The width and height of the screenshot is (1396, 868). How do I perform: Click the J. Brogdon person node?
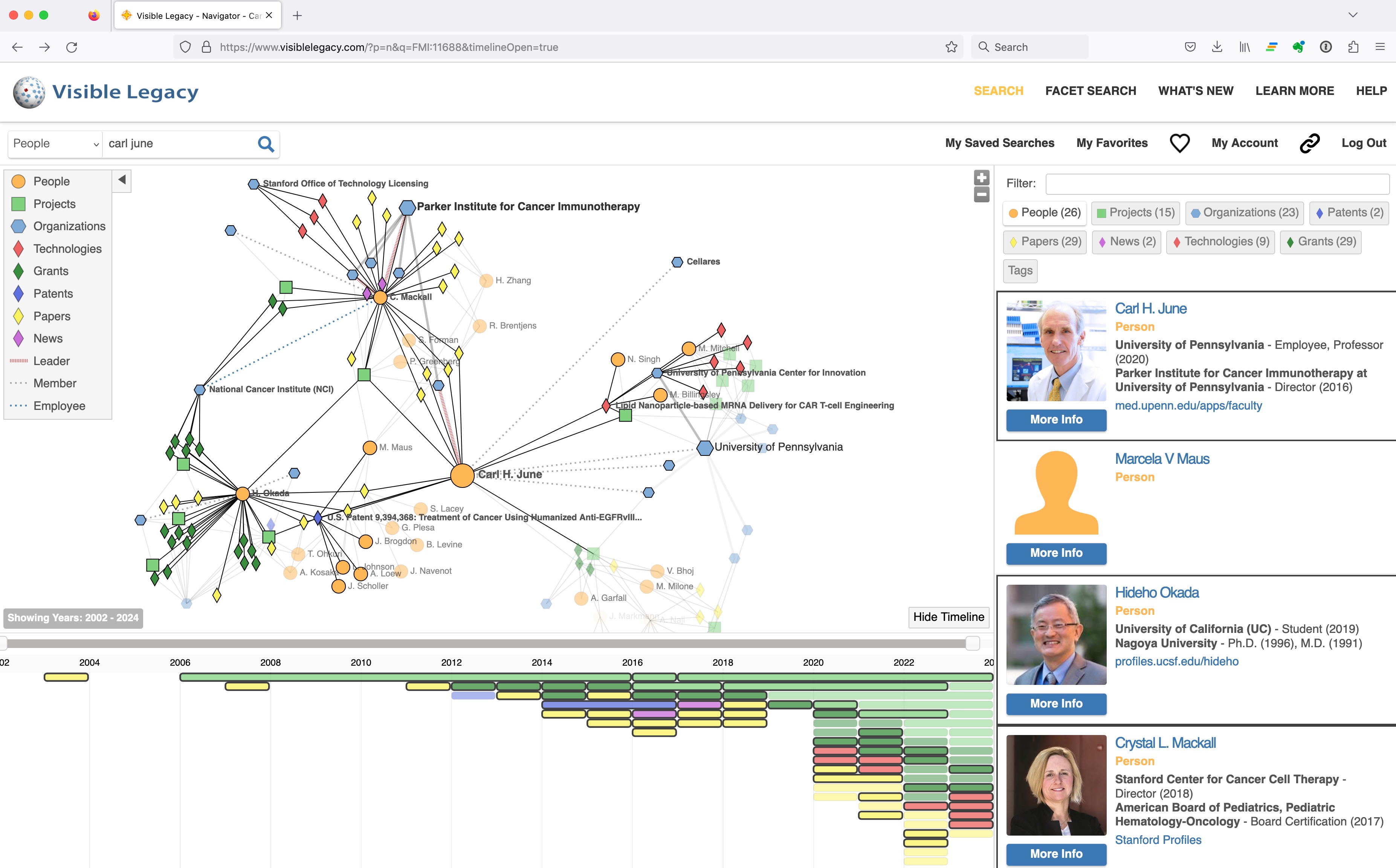click(x=365, y=541)
